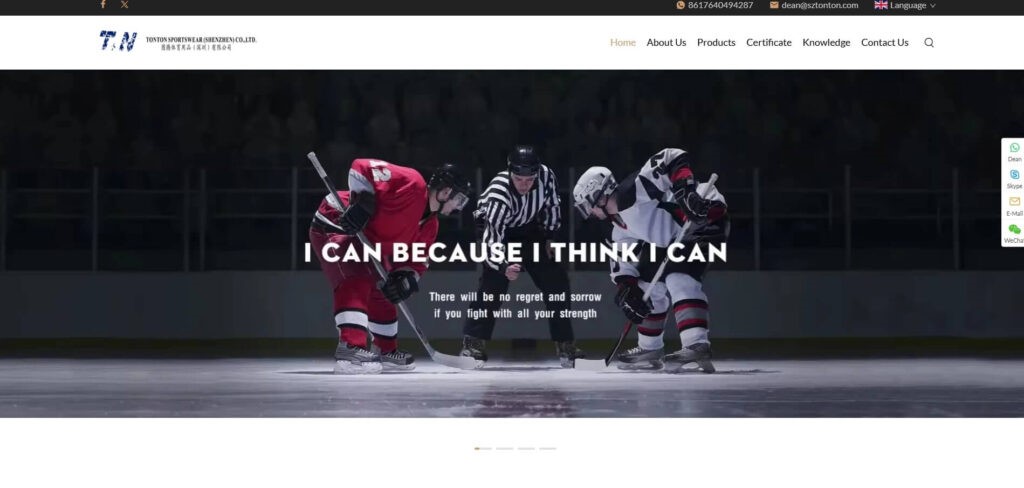Select the fourth carousel slide indicator
The height and width of the screenshot is (488, 1024).
point(548,449)
